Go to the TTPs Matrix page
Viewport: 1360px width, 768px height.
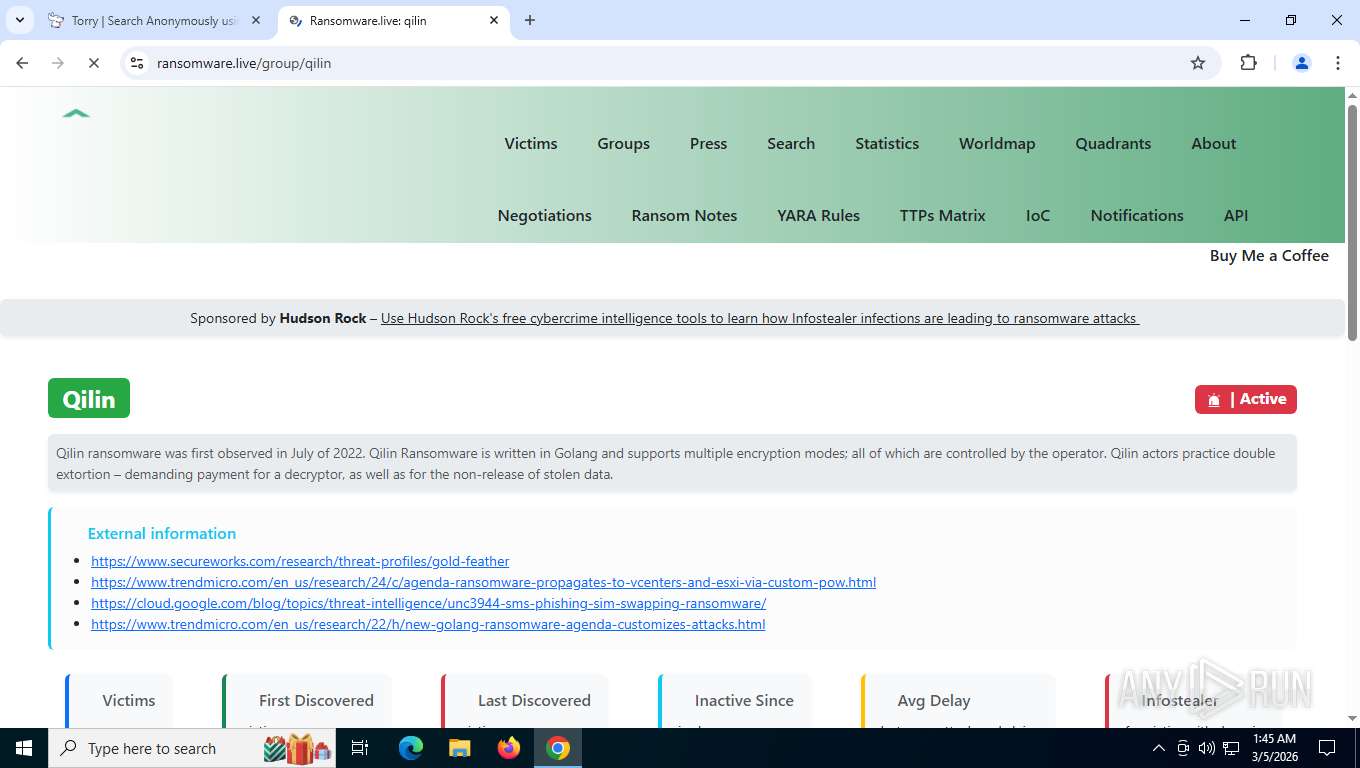coord(942,215)
